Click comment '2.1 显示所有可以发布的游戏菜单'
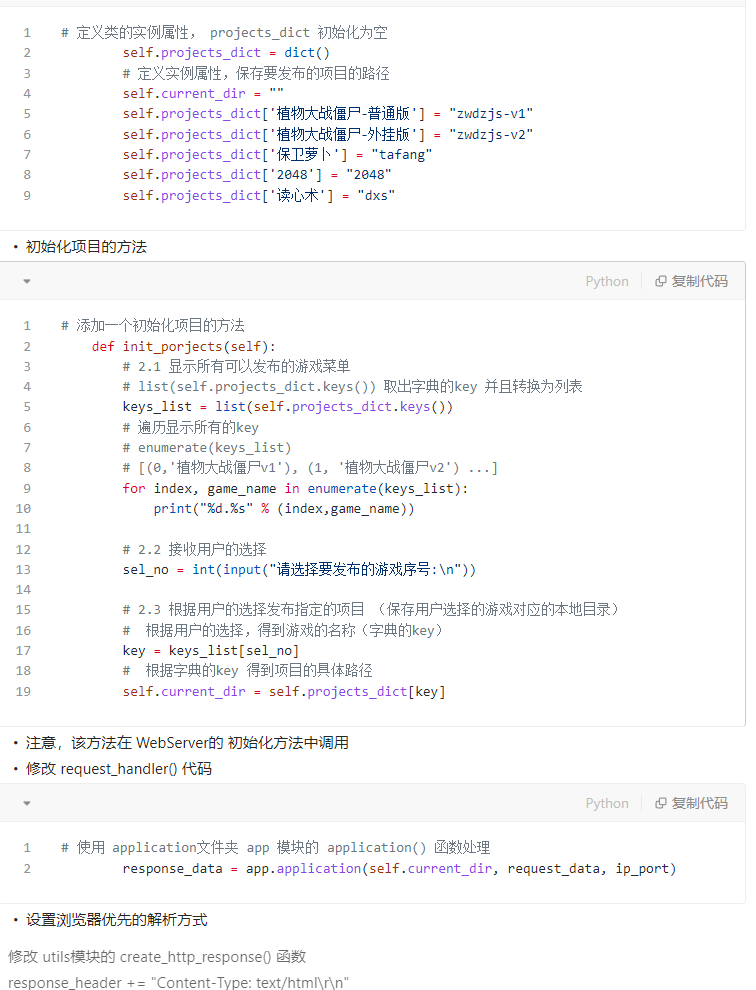This screenshot has height=990, width=756. tap(236, 367)
